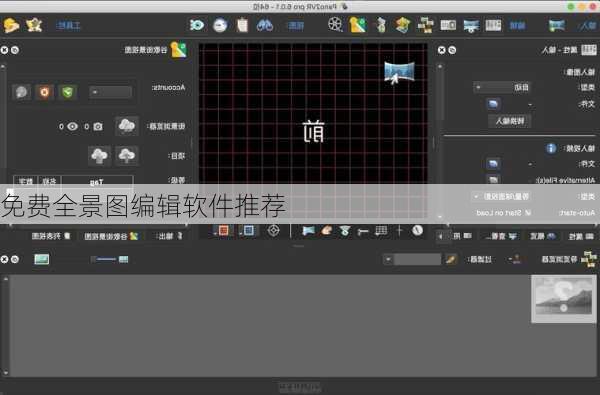Click the gray globe account icon

(21, 92)
